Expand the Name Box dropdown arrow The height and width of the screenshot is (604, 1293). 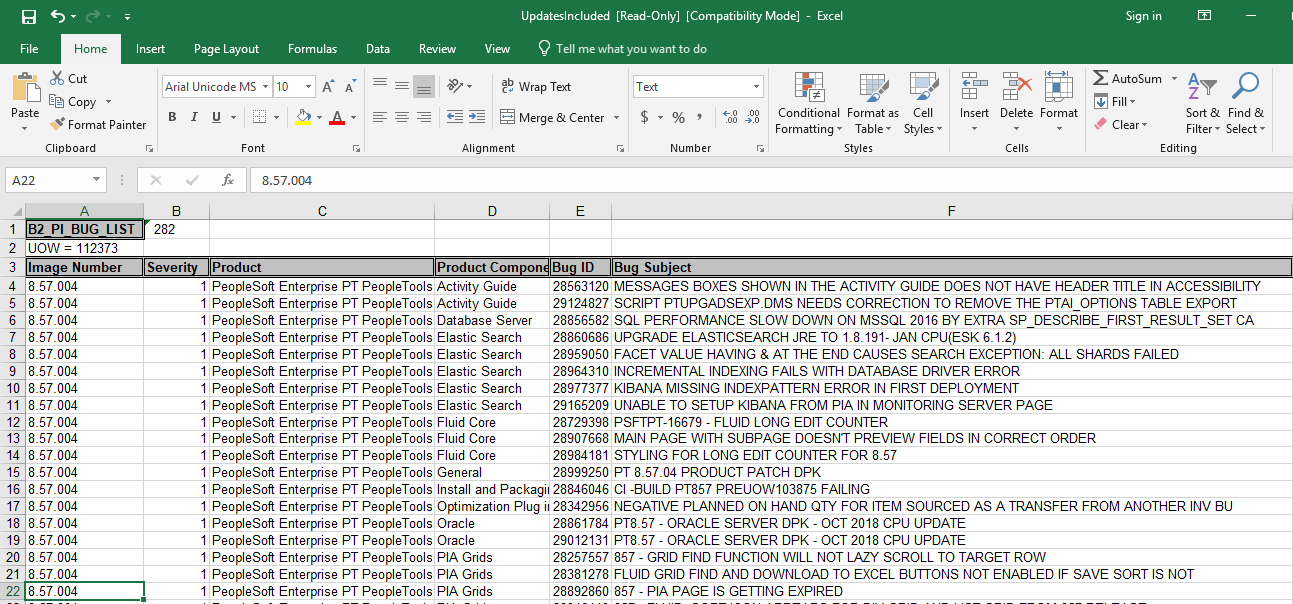tap(97, 180)
